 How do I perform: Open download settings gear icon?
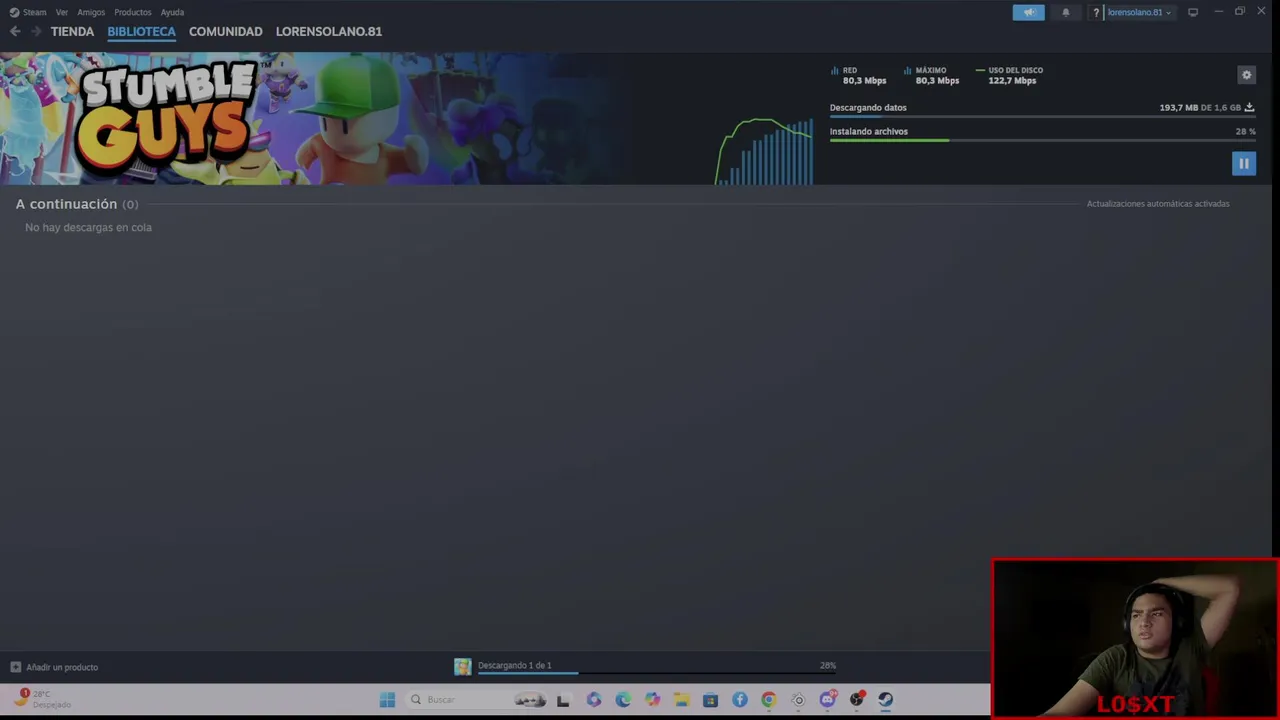coord(1246,75)
